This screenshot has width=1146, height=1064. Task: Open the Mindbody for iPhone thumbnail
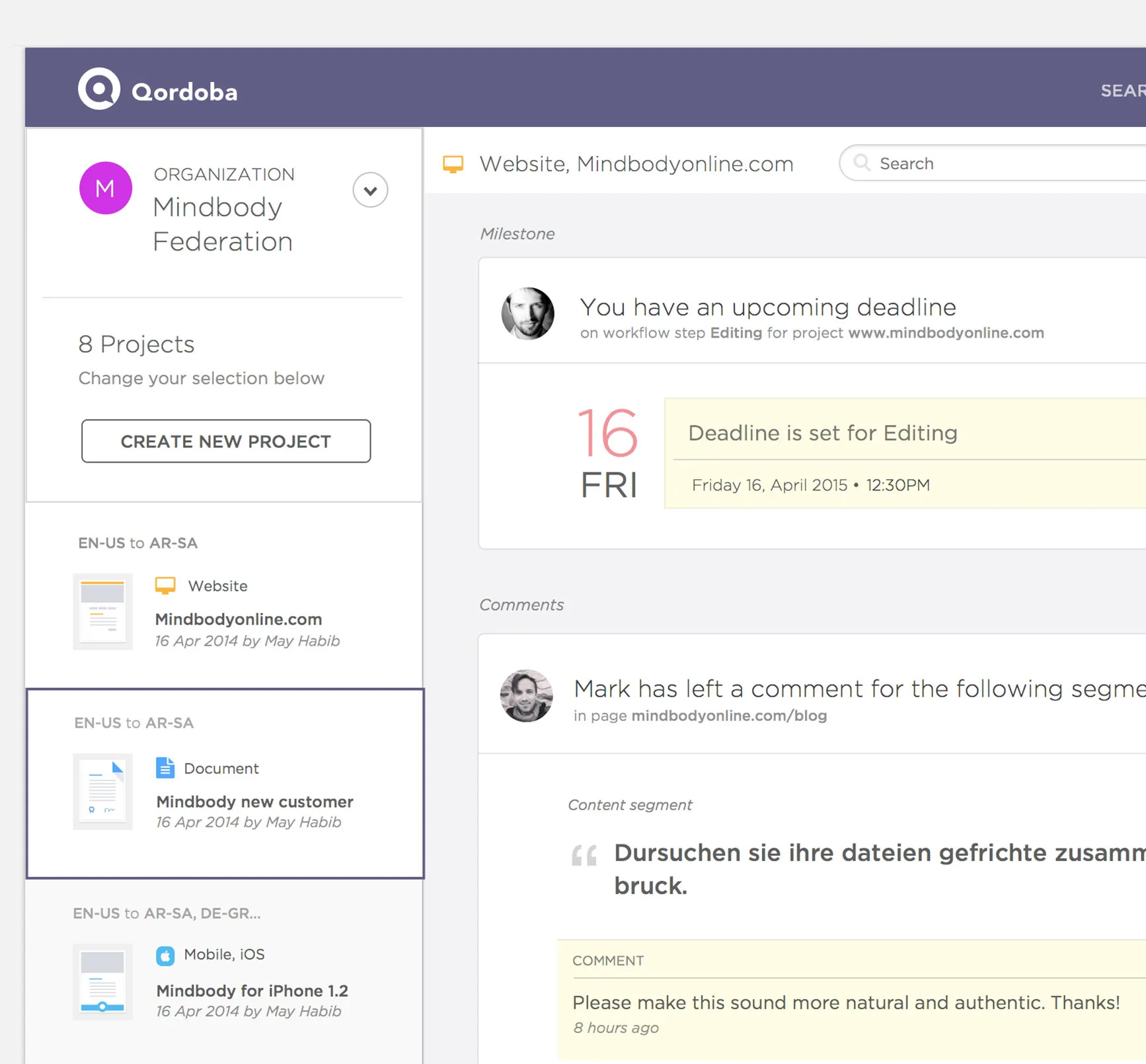[102, 982]
